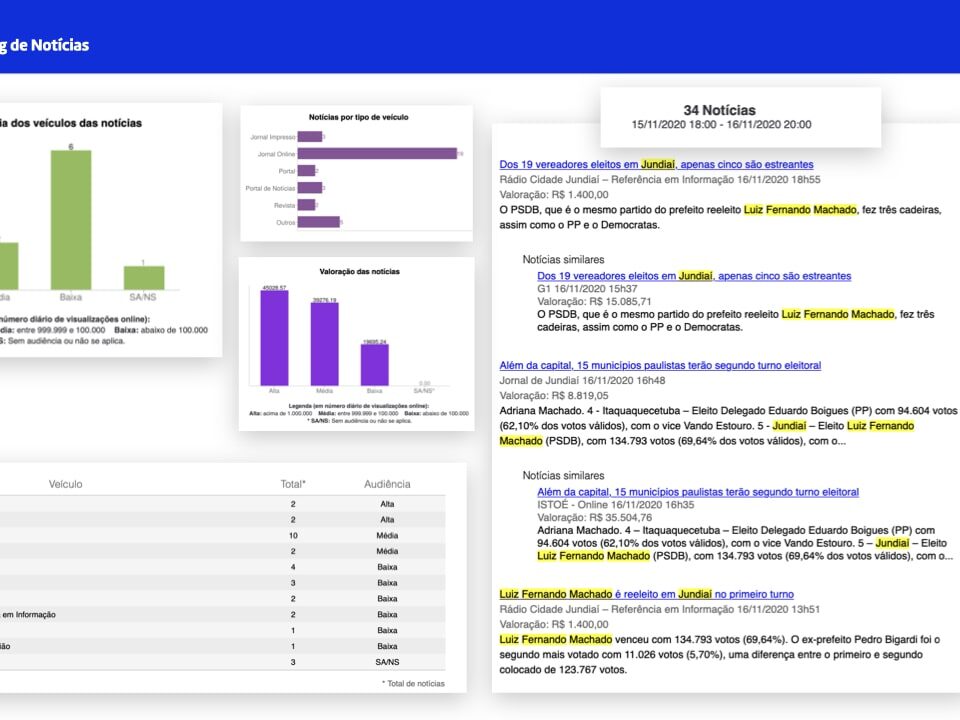
Task: Click the purple 'Alta' bar in Valoração chart
Action: click(x=274, y=335)
